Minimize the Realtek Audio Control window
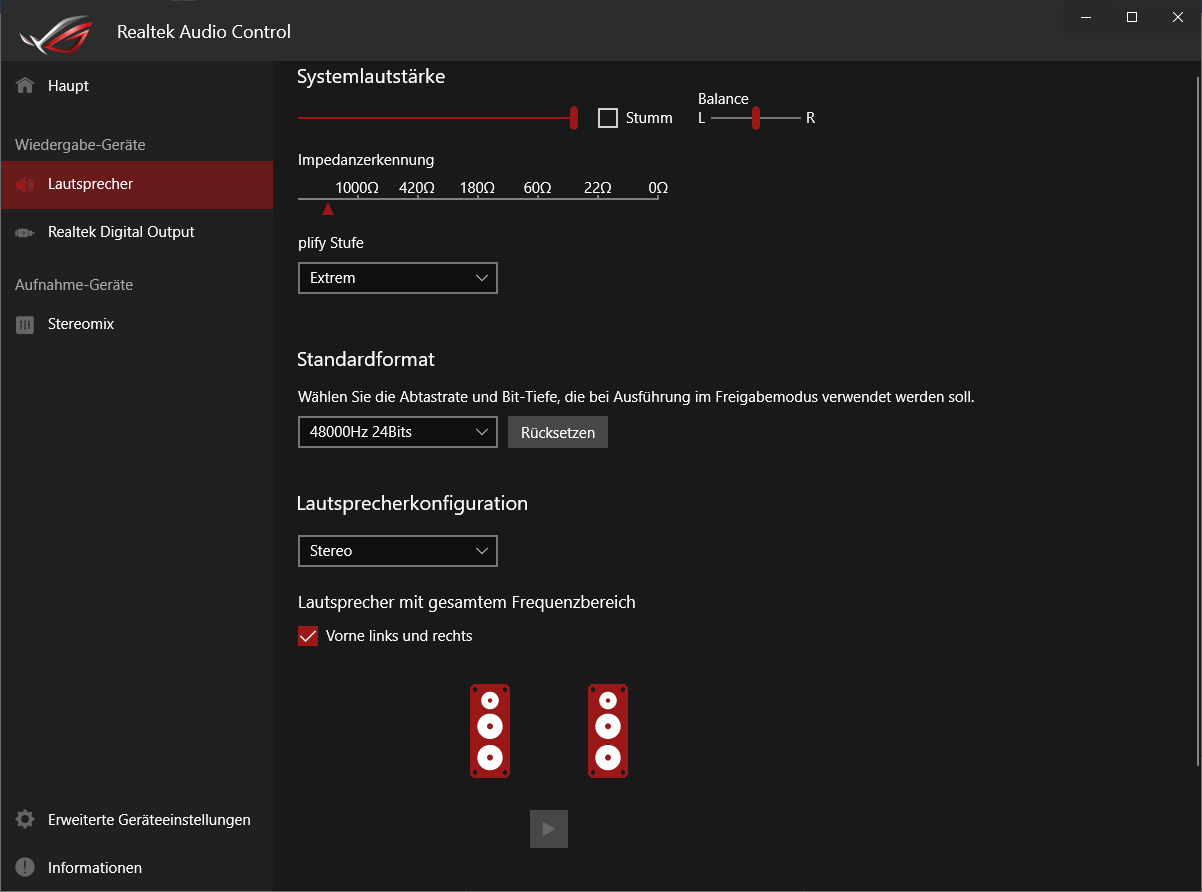This screenshot has width=1202, height=892. coord(1086,17)
